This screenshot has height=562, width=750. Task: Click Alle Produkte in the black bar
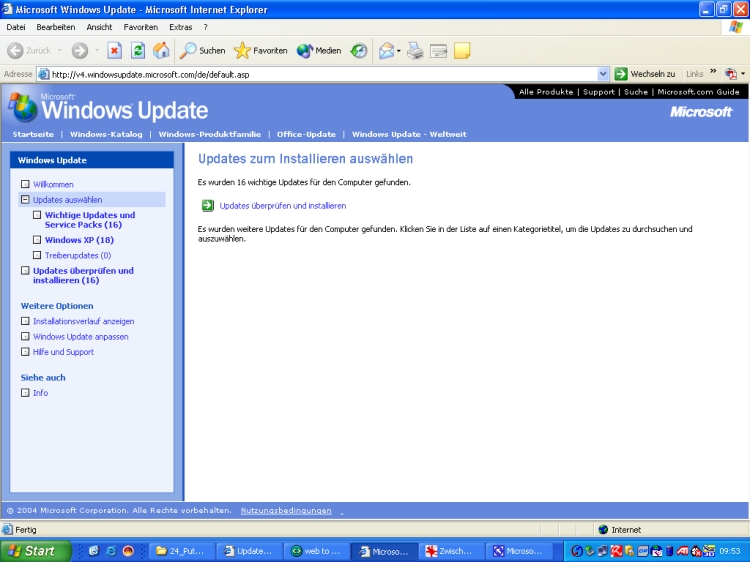coord(546,92)
